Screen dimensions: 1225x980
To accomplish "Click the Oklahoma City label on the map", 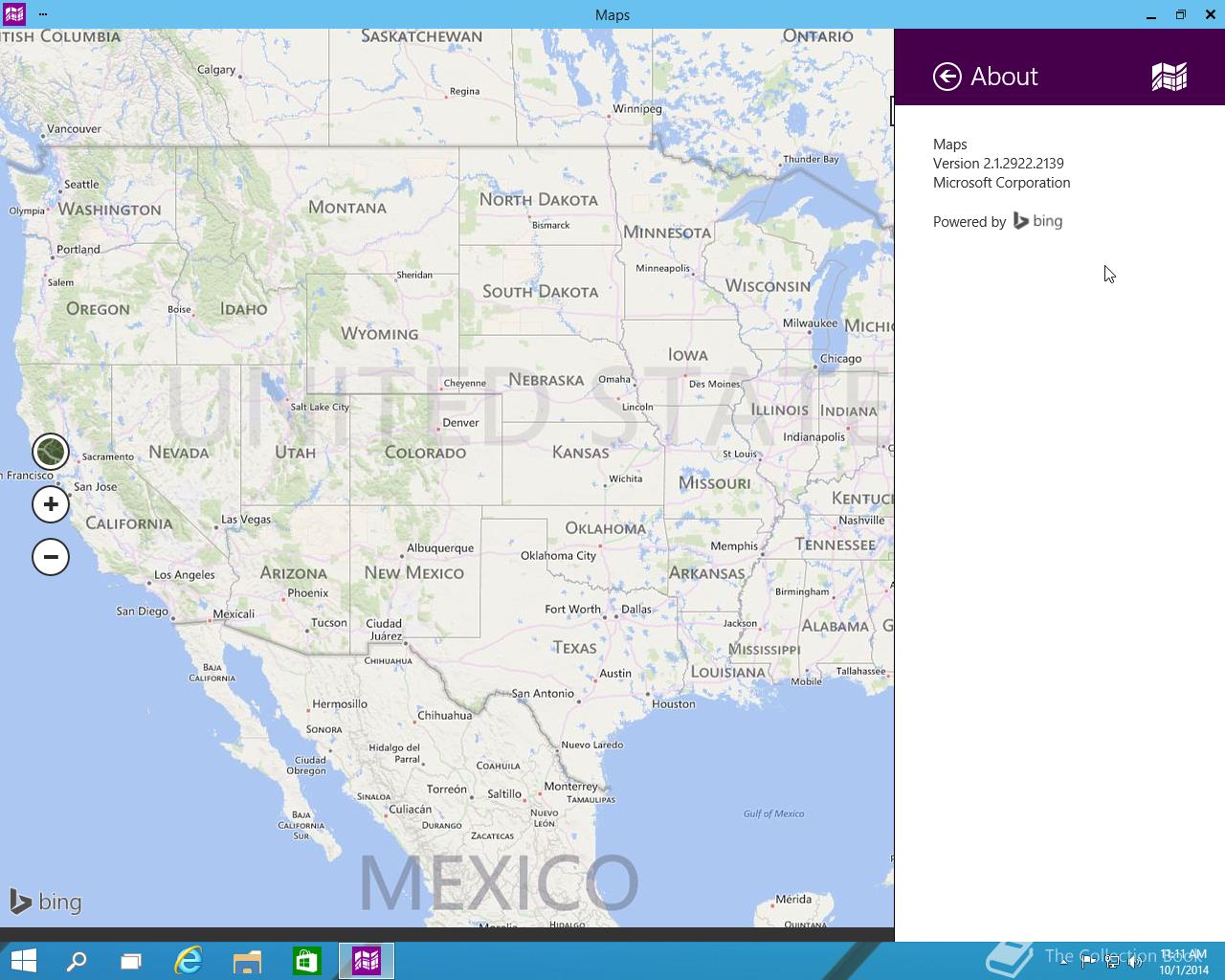I will click(558, 556).
